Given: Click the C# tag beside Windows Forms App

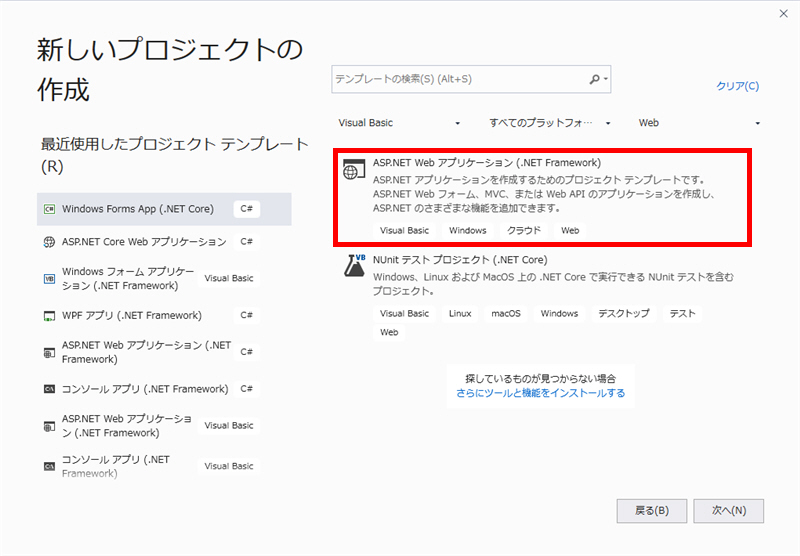Looking at the screenshot, I should click(x=247, y=209).
